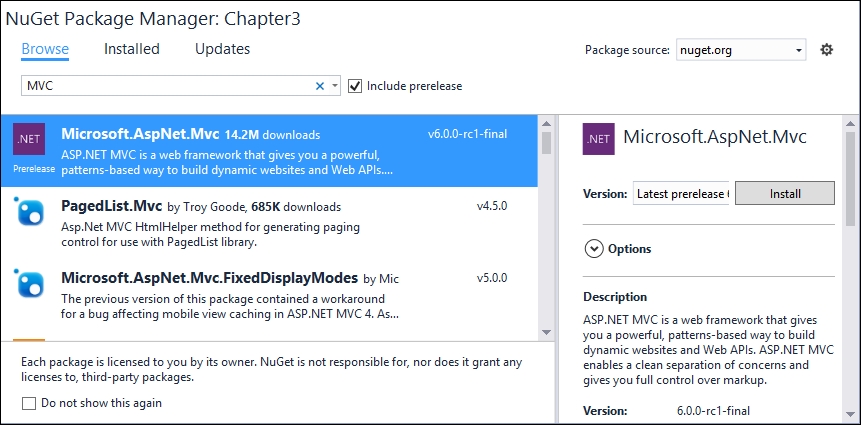
Task: Click into the MVC search field
Action: point(167,86)
